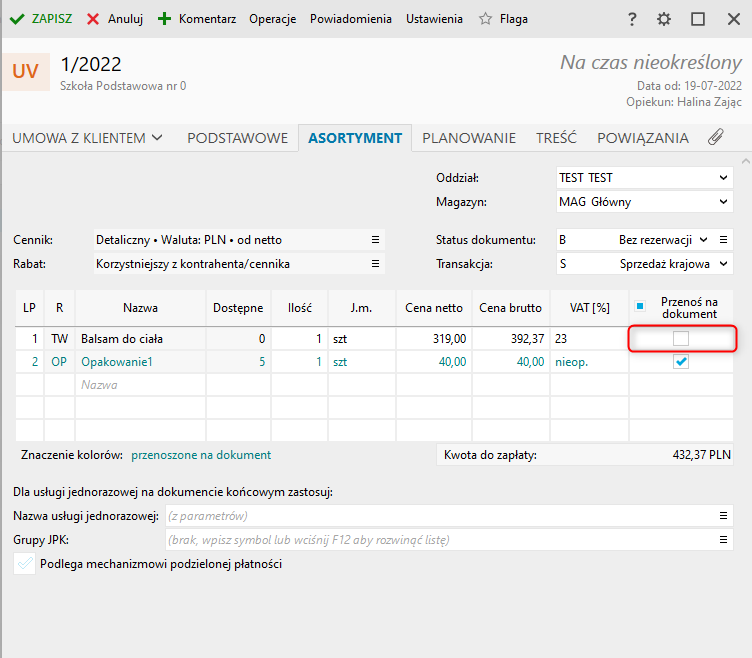Viewport: 752px width, 658px height.
Task: Click the Anuluj button label
Action: (x=125, y=19)
